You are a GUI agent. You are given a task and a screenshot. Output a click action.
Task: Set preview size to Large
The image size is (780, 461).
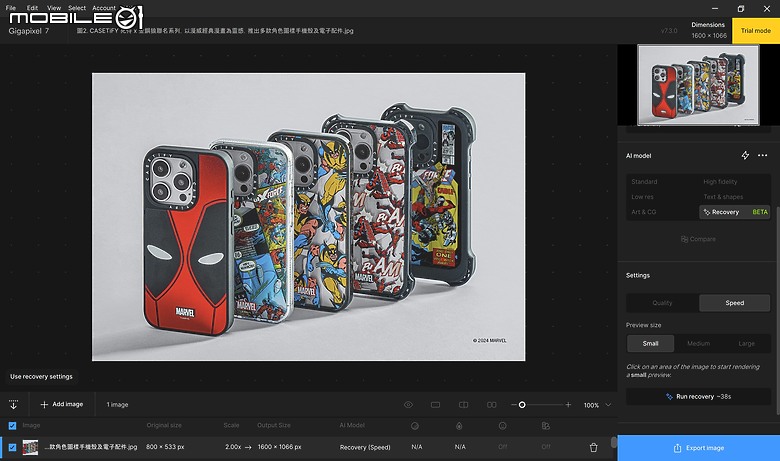point(746,344)
